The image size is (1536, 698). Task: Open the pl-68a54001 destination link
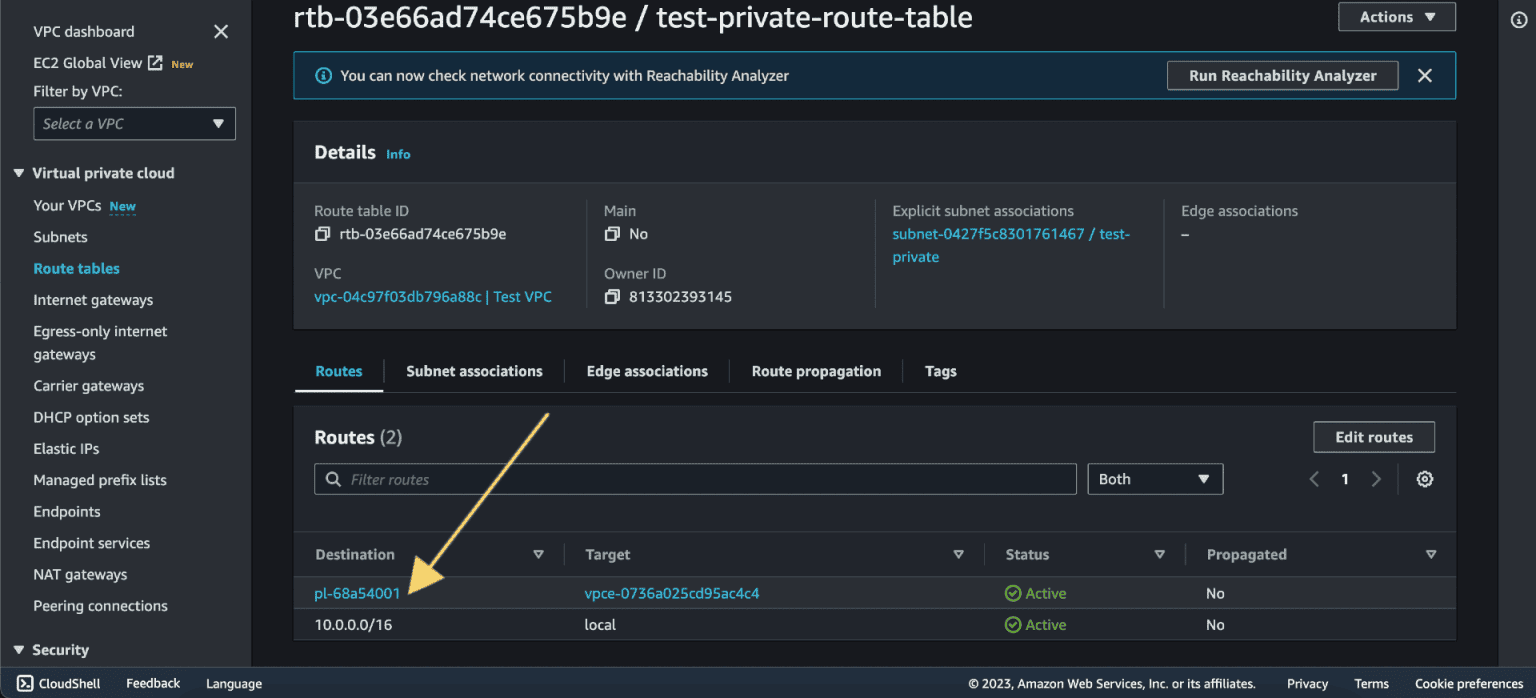pos(357,594)
